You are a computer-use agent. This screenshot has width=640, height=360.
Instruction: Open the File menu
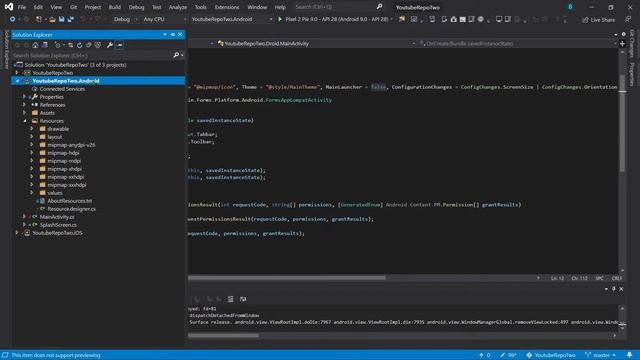pyautogui.click(x=22, y=7)
